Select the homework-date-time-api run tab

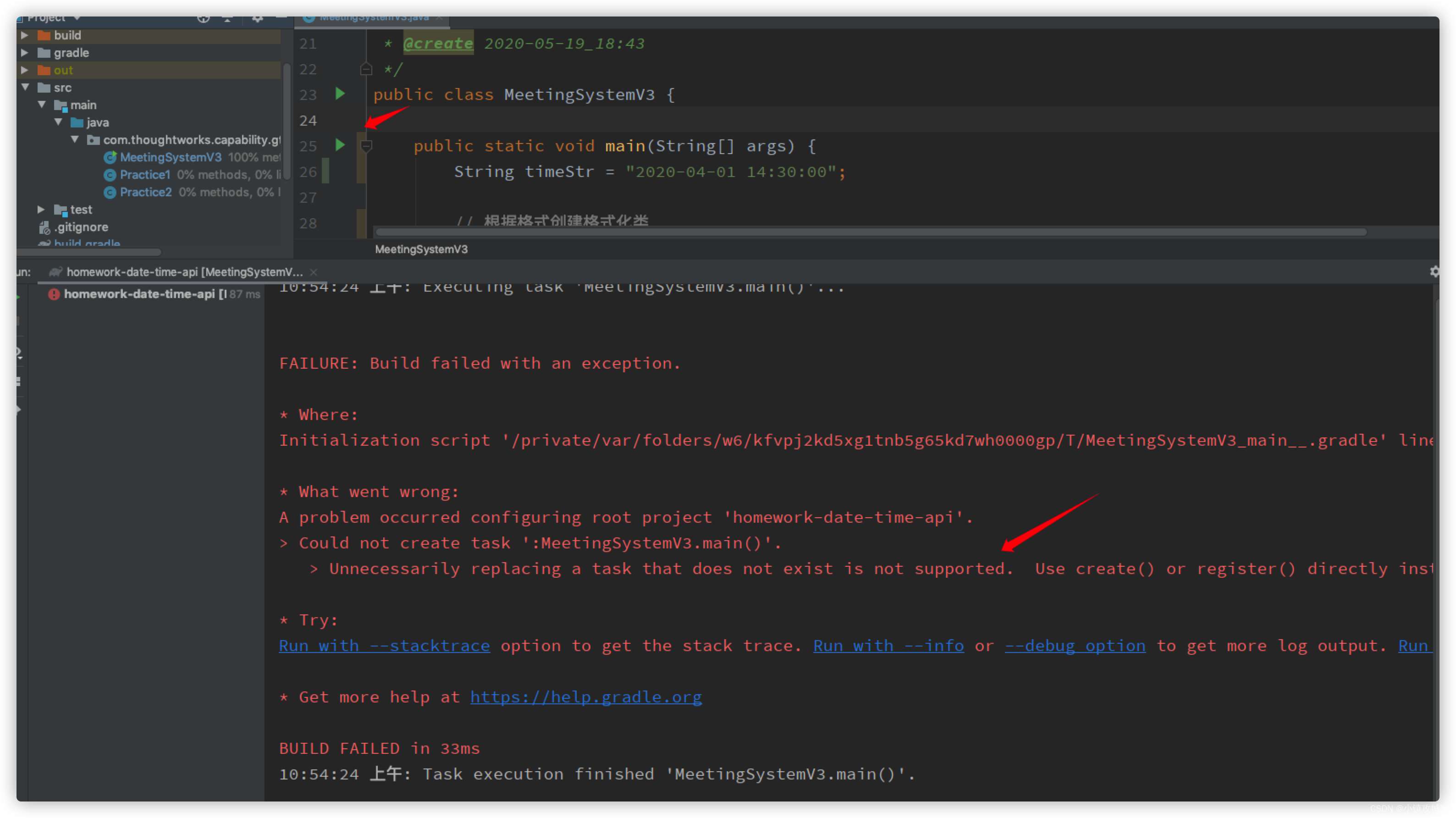pyautogui.click(x=184, y=272)
